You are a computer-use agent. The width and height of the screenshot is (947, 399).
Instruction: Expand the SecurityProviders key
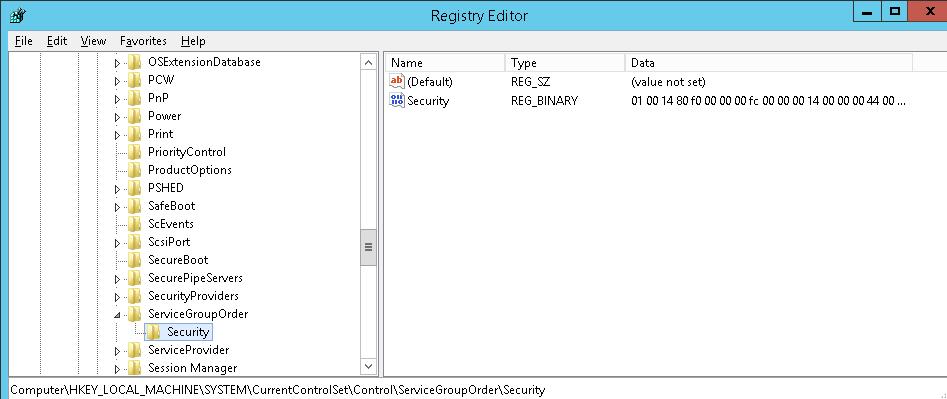(117, 297)
